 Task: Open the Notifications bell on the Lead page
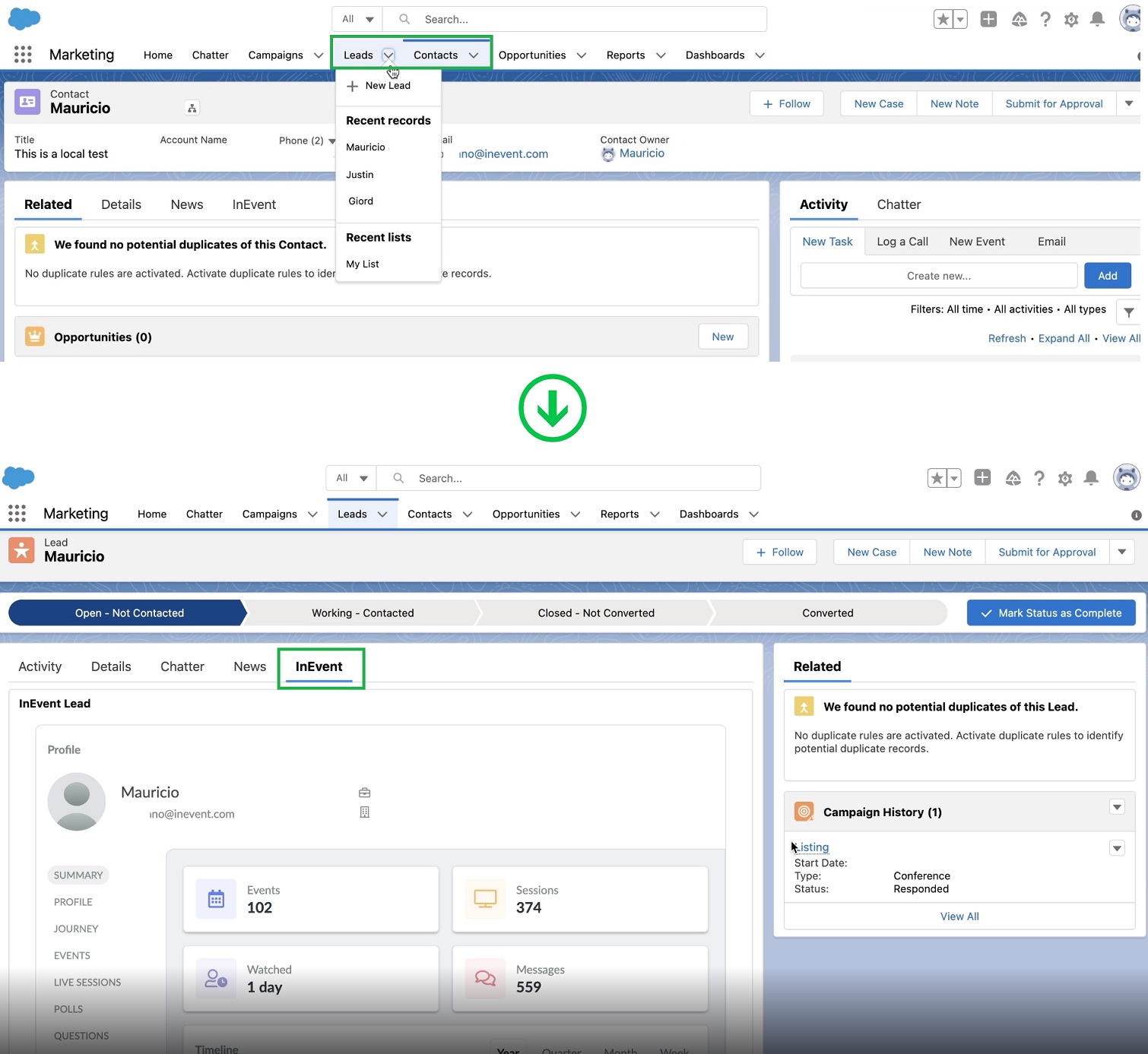click(1091, 477)
